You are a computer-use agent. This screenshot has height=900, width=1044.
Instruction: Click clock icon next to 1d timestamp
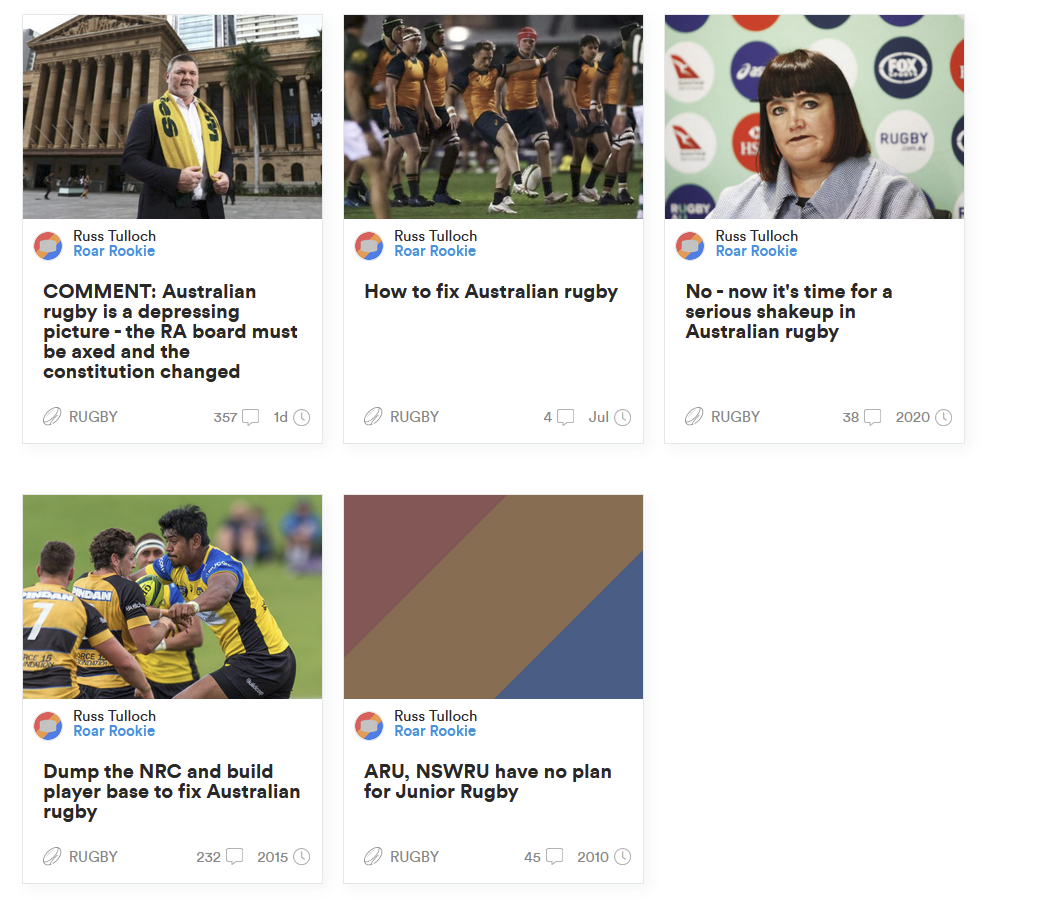(301, 417)
